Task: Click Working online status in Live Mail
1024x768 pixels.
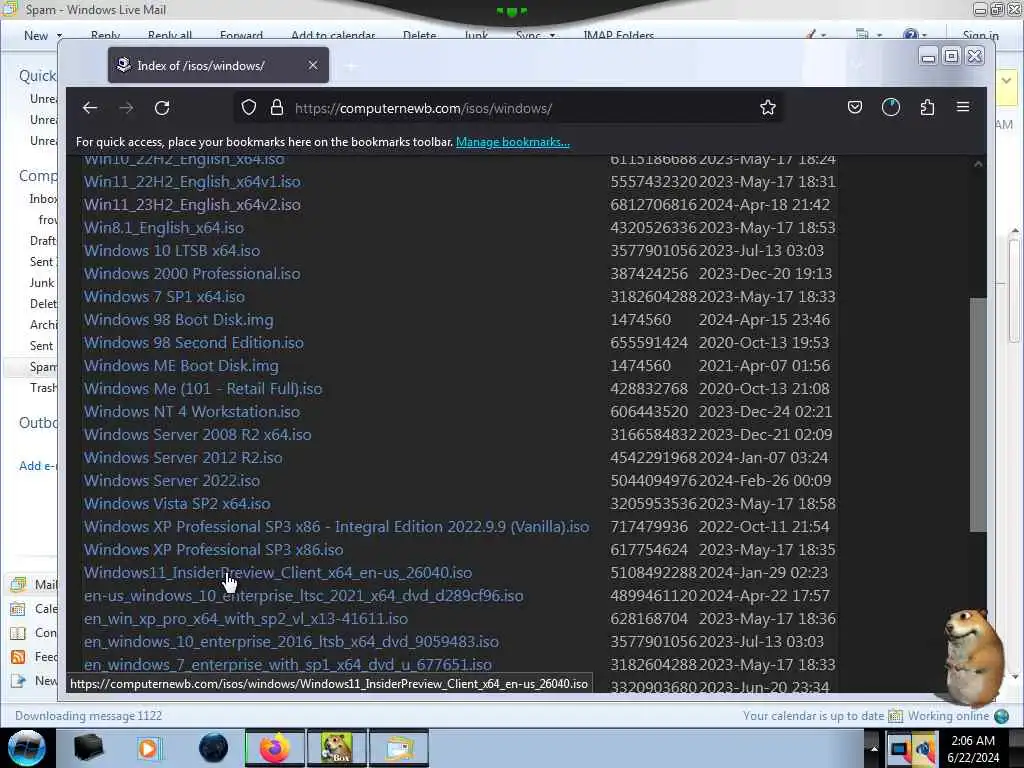Action: point(948,716)
